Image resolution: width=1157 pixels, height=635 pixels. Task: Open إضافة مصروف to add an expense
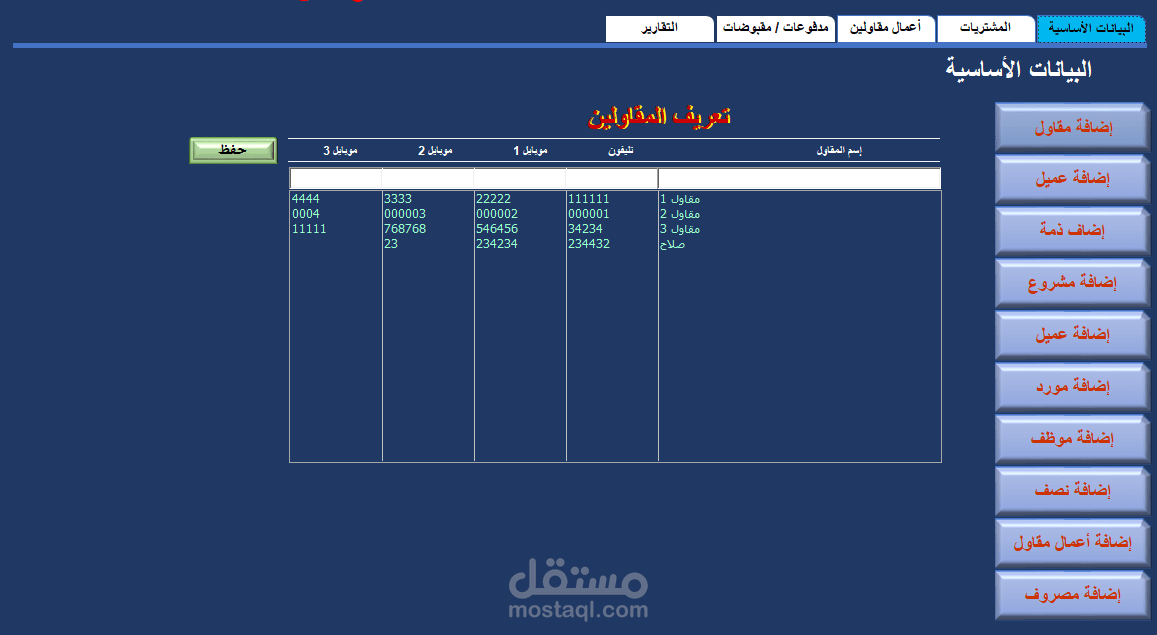[1070, 595]
